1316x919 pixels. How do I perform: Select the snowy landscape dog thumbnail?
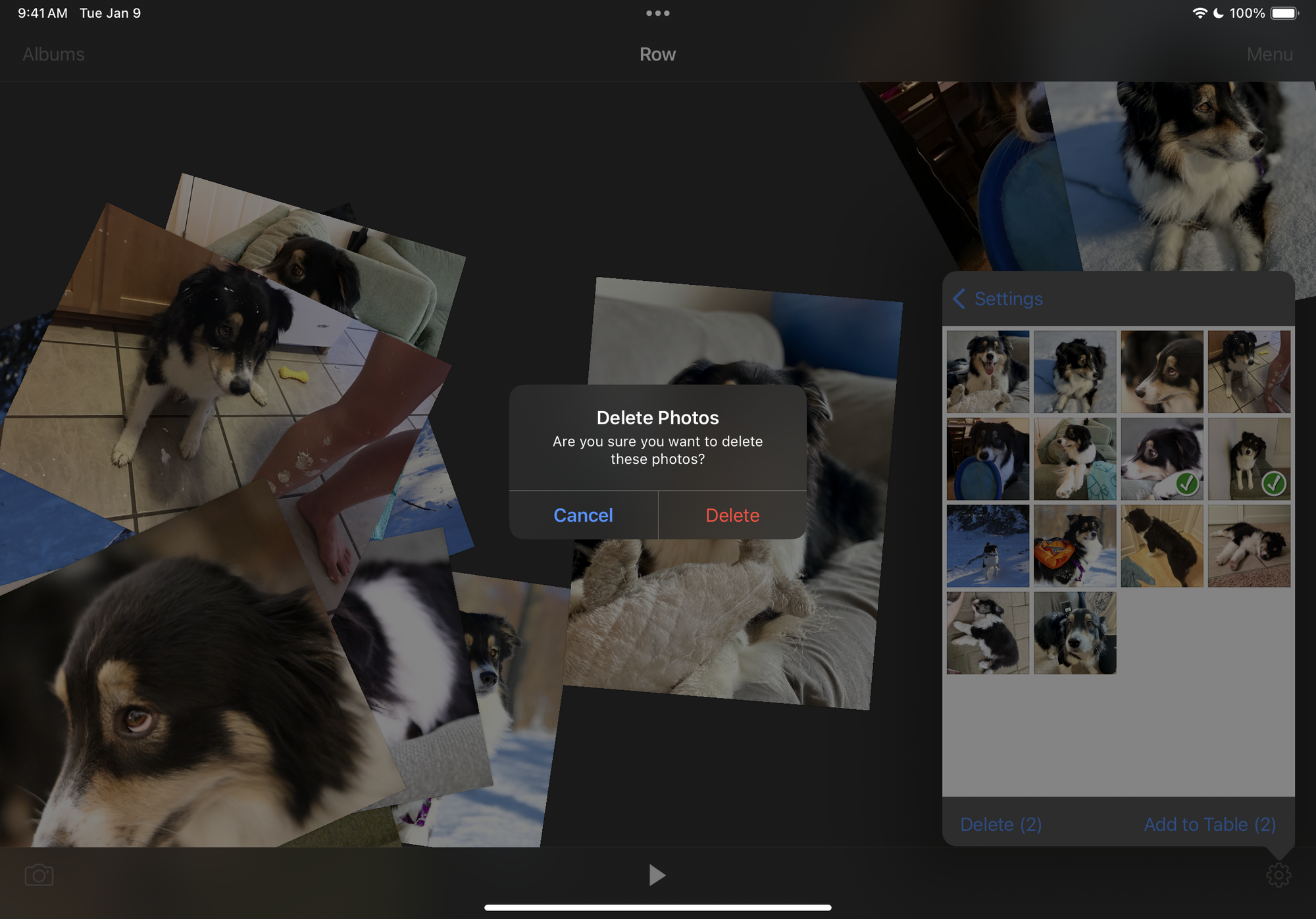[x=988, y=545]
